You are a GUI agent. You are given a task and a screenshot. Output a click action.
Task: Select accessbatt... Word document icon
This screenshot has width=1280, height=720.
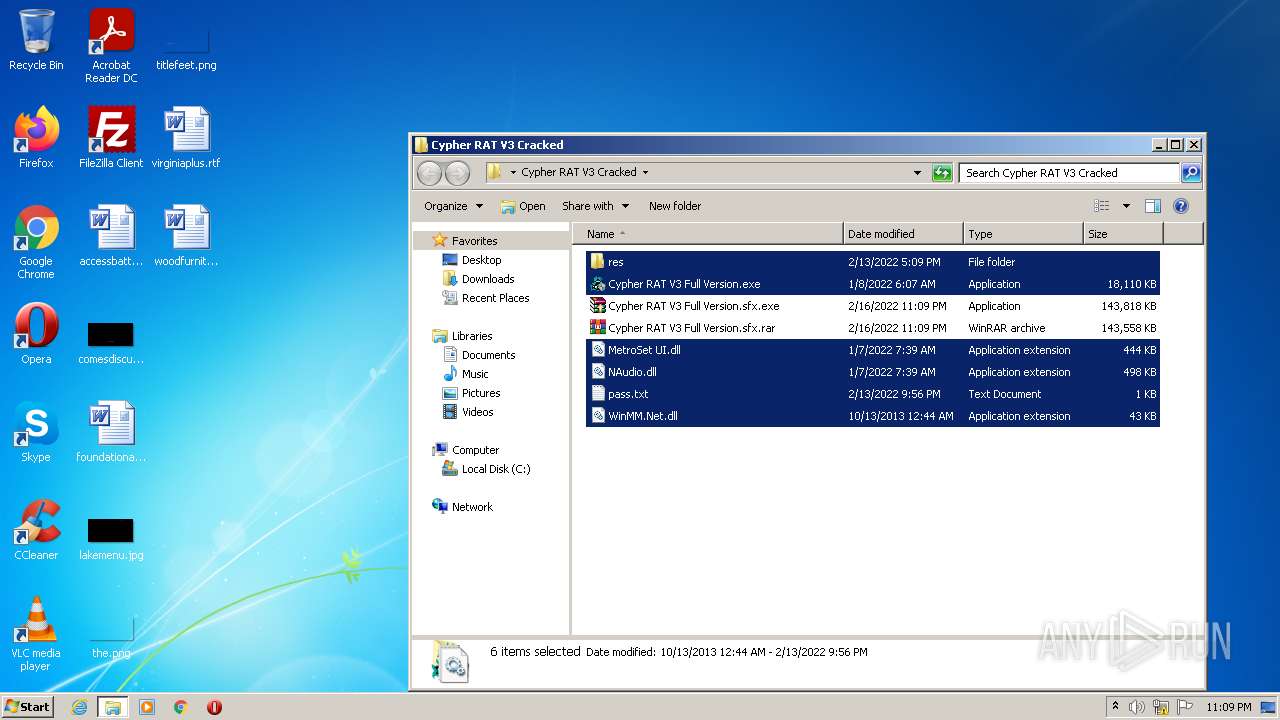[111, 236]
